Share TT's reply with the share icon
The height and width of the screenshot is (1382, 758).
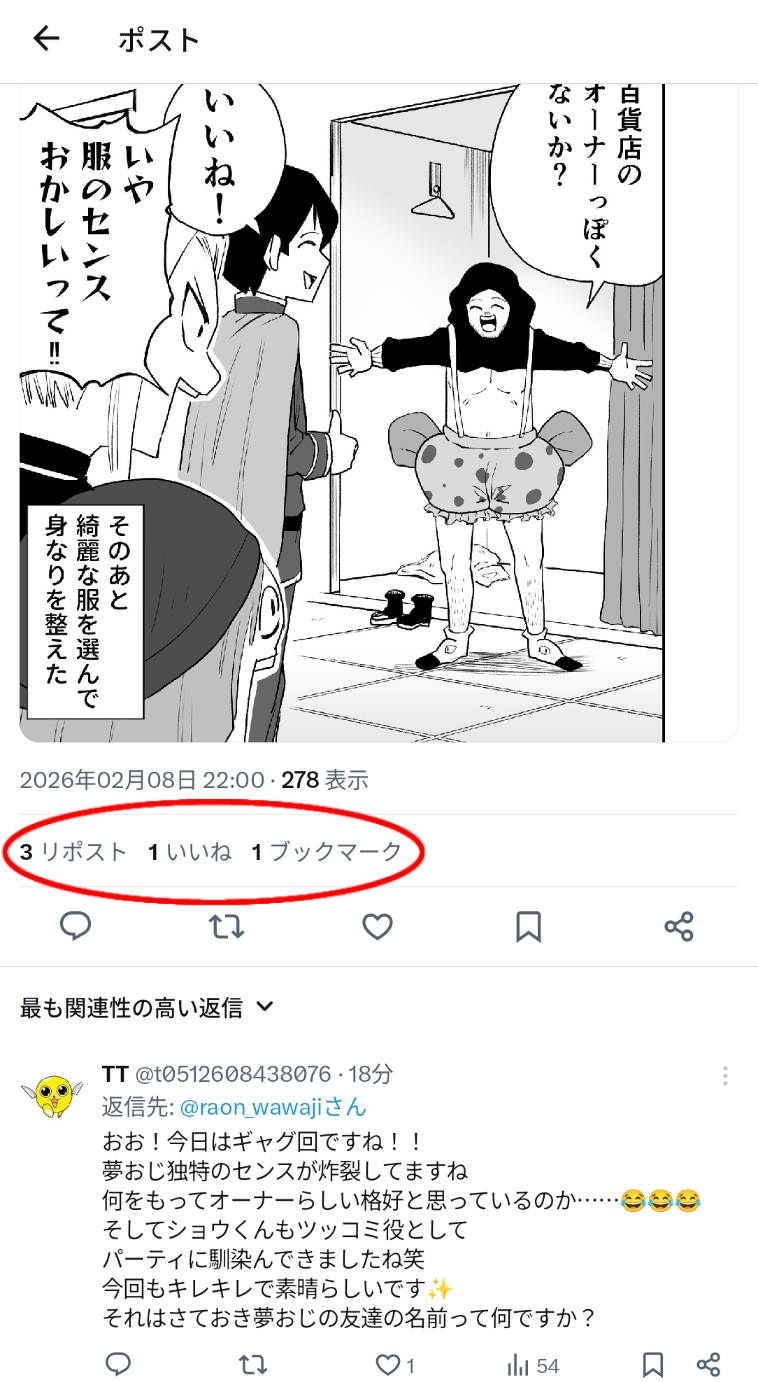point(707,1364)
